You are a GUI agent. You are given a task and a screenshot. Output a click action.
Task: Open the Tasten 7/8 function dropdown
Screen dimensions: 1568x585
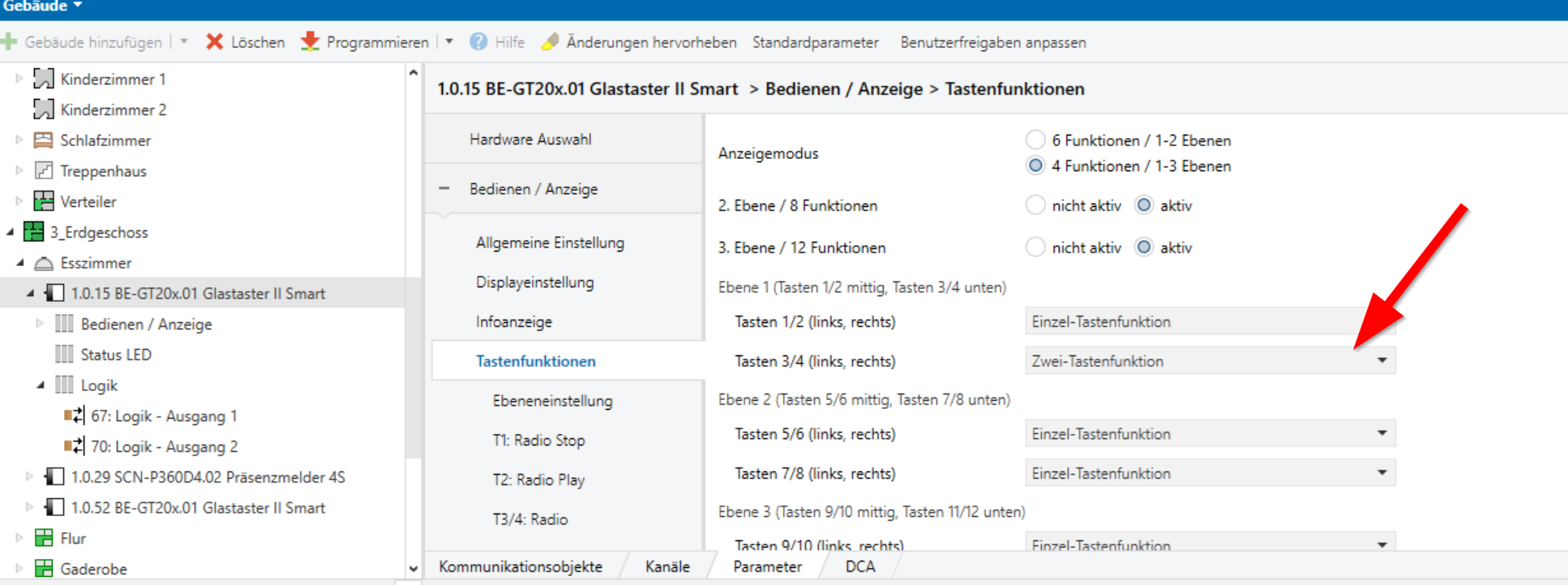pos(1210,473)
